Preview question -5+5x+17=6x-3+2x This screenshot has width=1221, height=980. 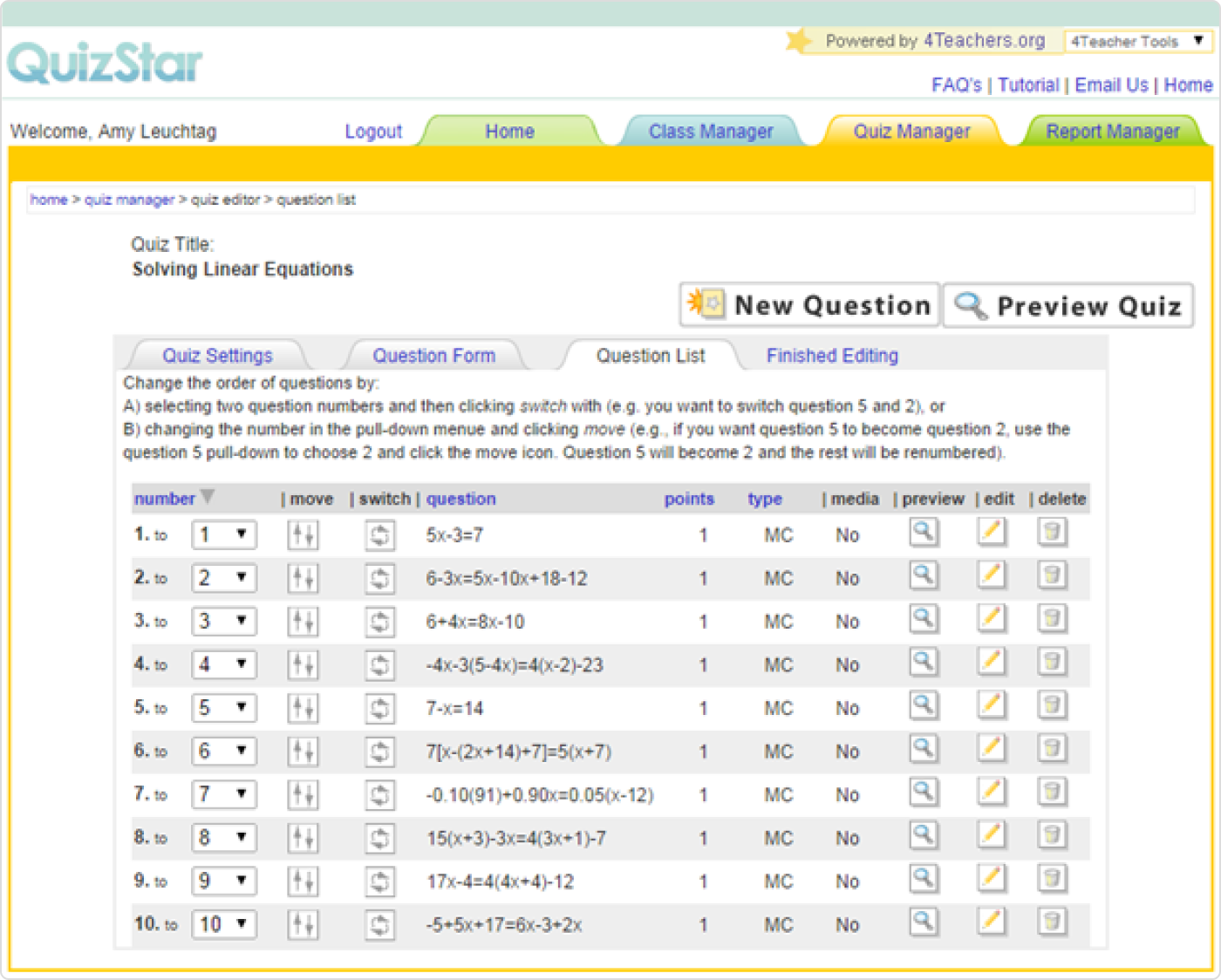tap(924, 922)
